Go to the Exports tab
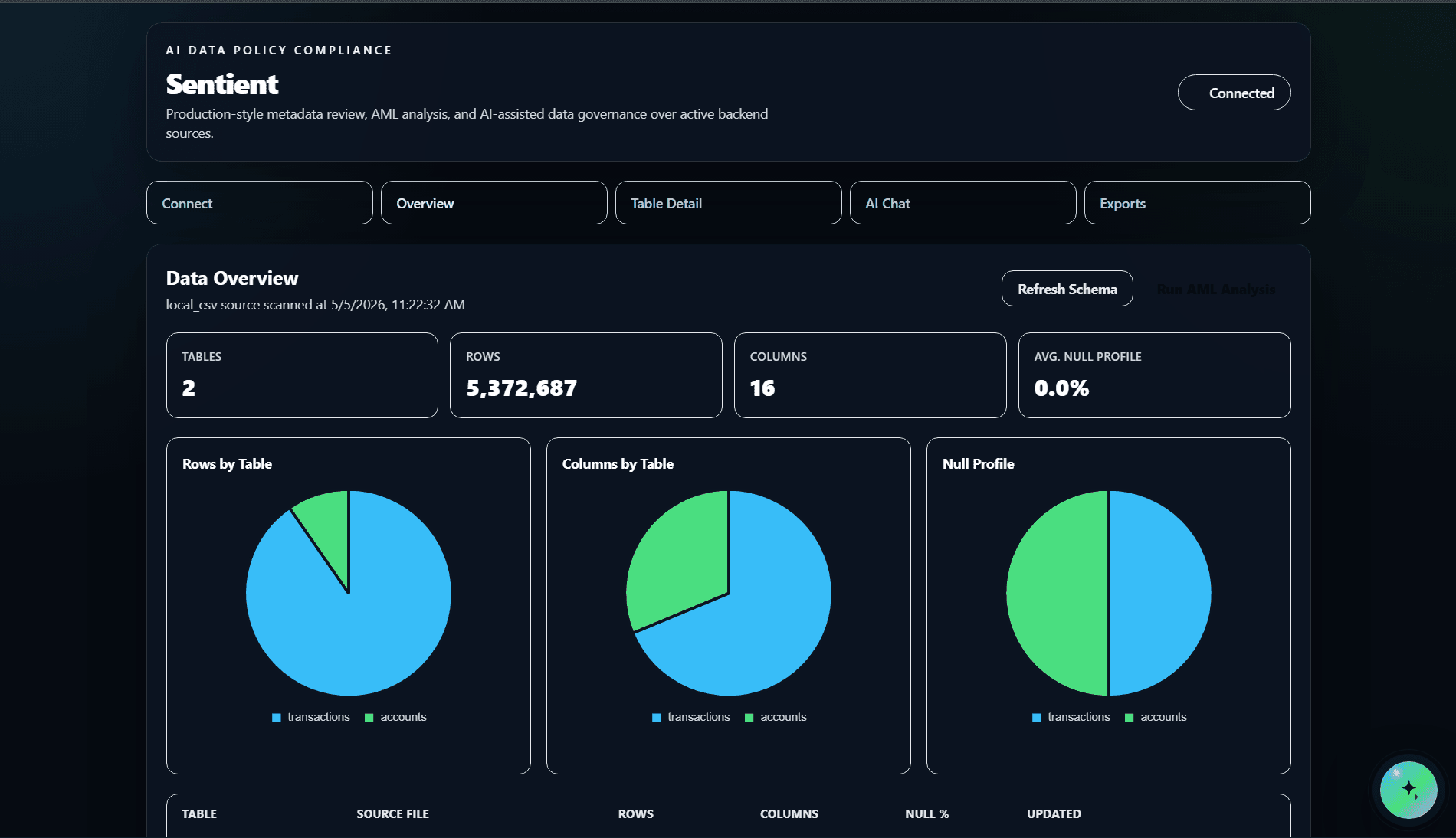1456x838 pixels. [x=1198, y=203]
